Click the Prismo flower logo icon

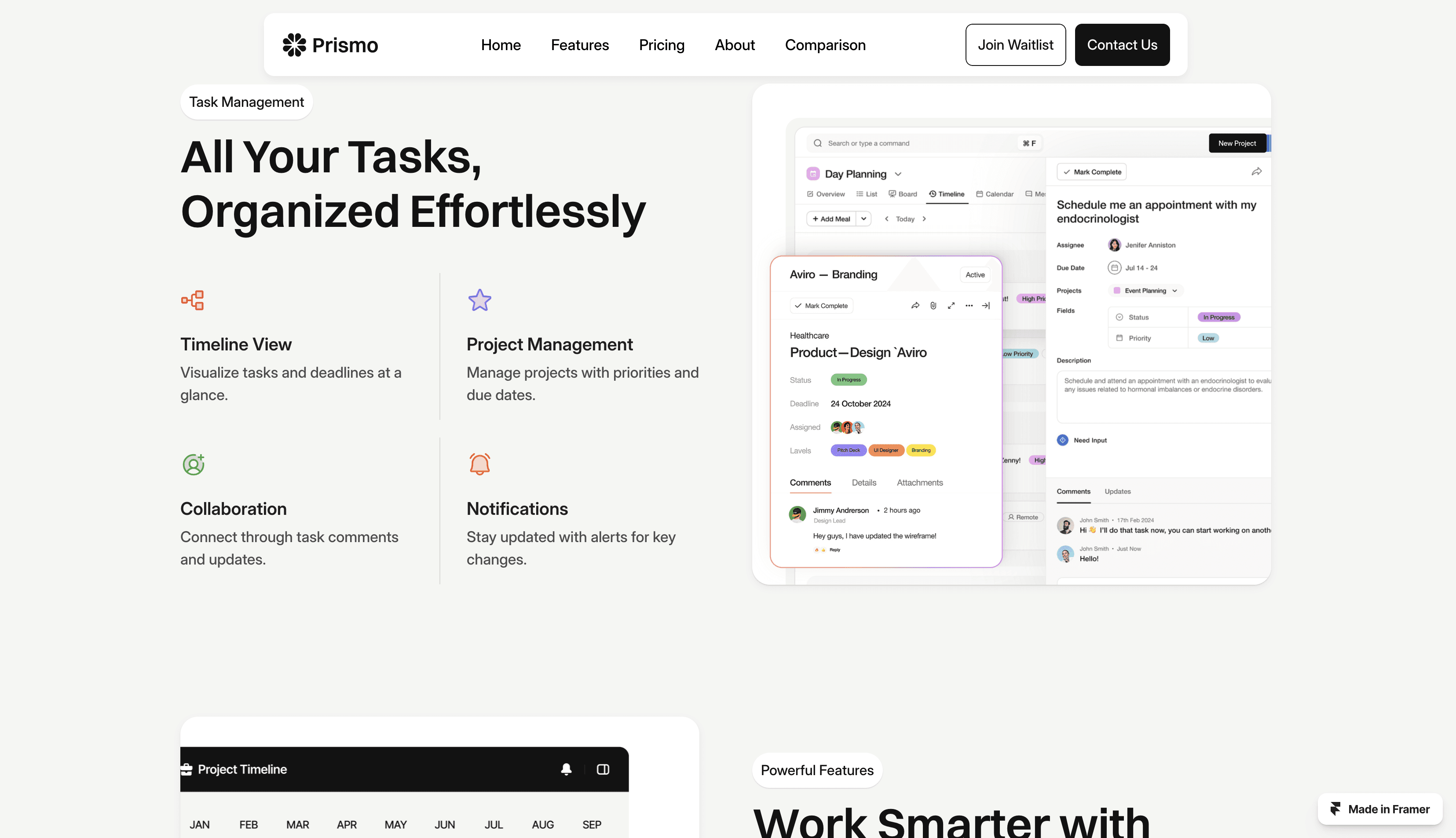294,45
